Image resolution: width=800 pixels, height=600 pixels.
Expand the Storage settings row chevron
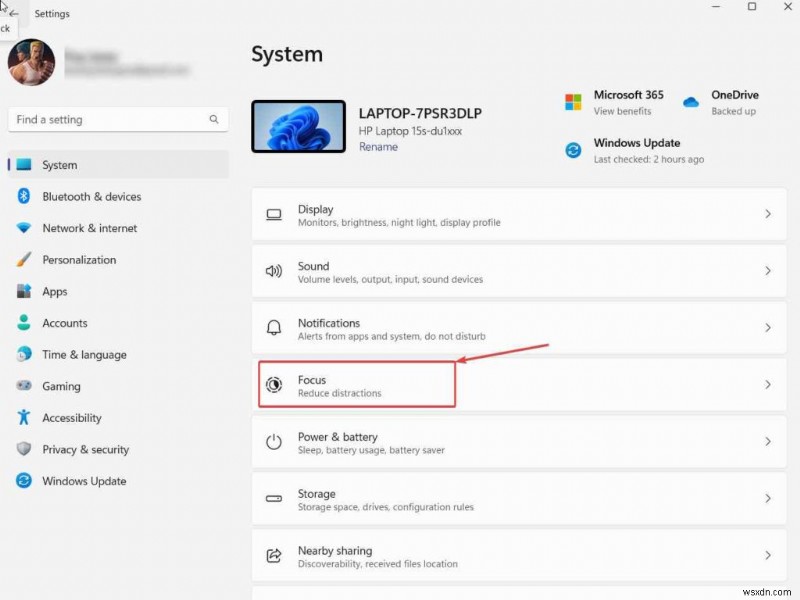pyautogui.click(x=768, y=499)
